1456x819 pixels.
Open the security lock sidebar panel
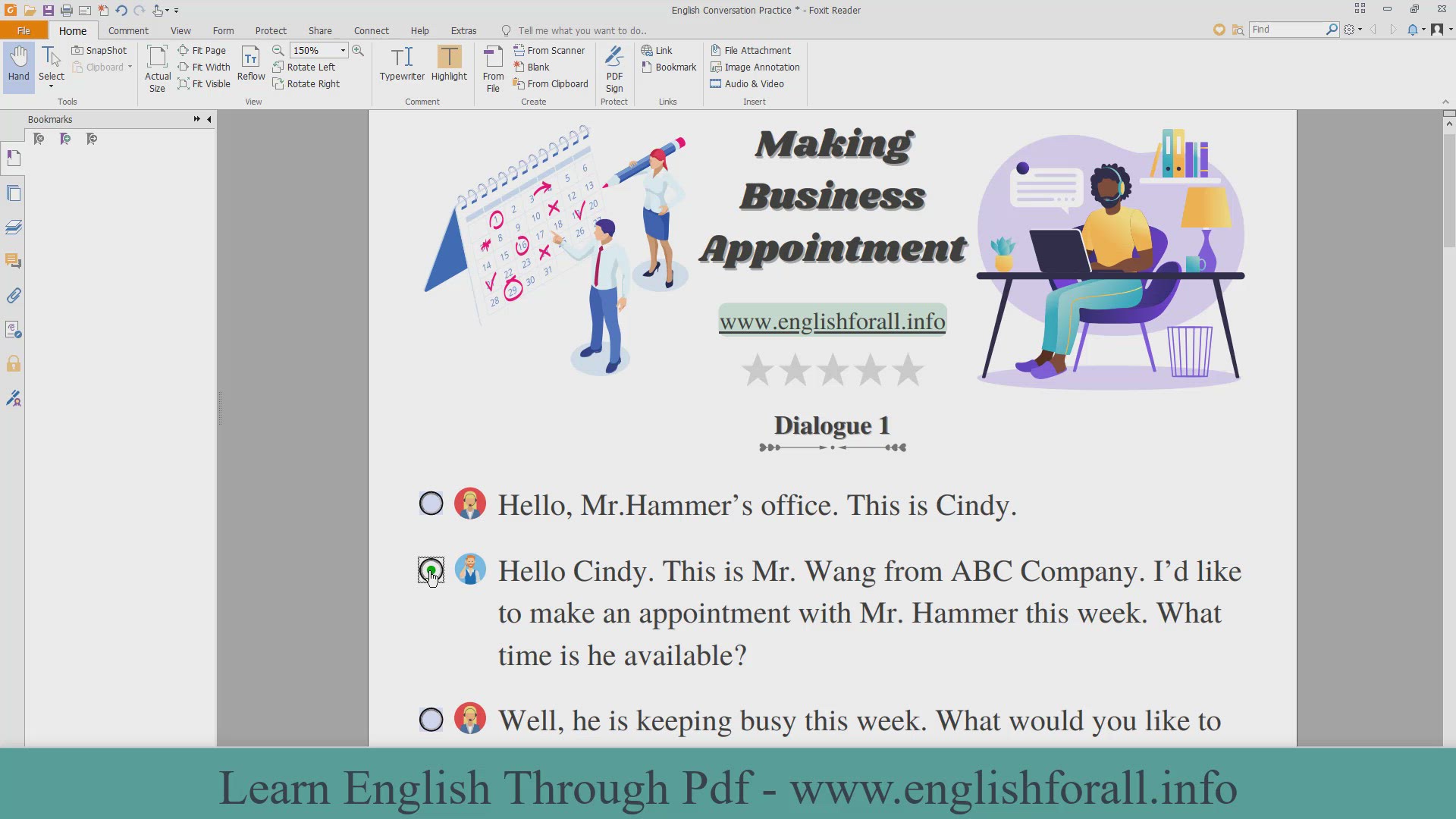(14, 364)
